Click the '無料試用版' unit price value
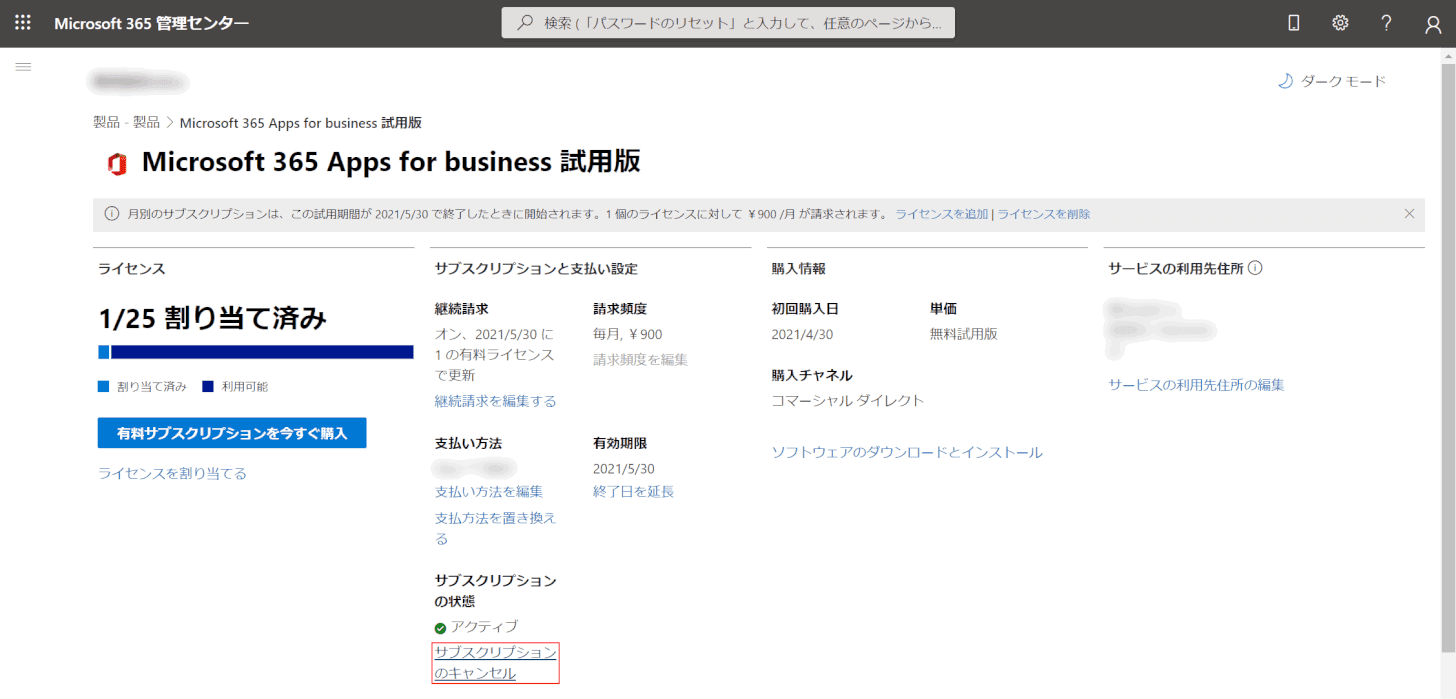This screenshot has width=1456, height=699. pos(963,334)
